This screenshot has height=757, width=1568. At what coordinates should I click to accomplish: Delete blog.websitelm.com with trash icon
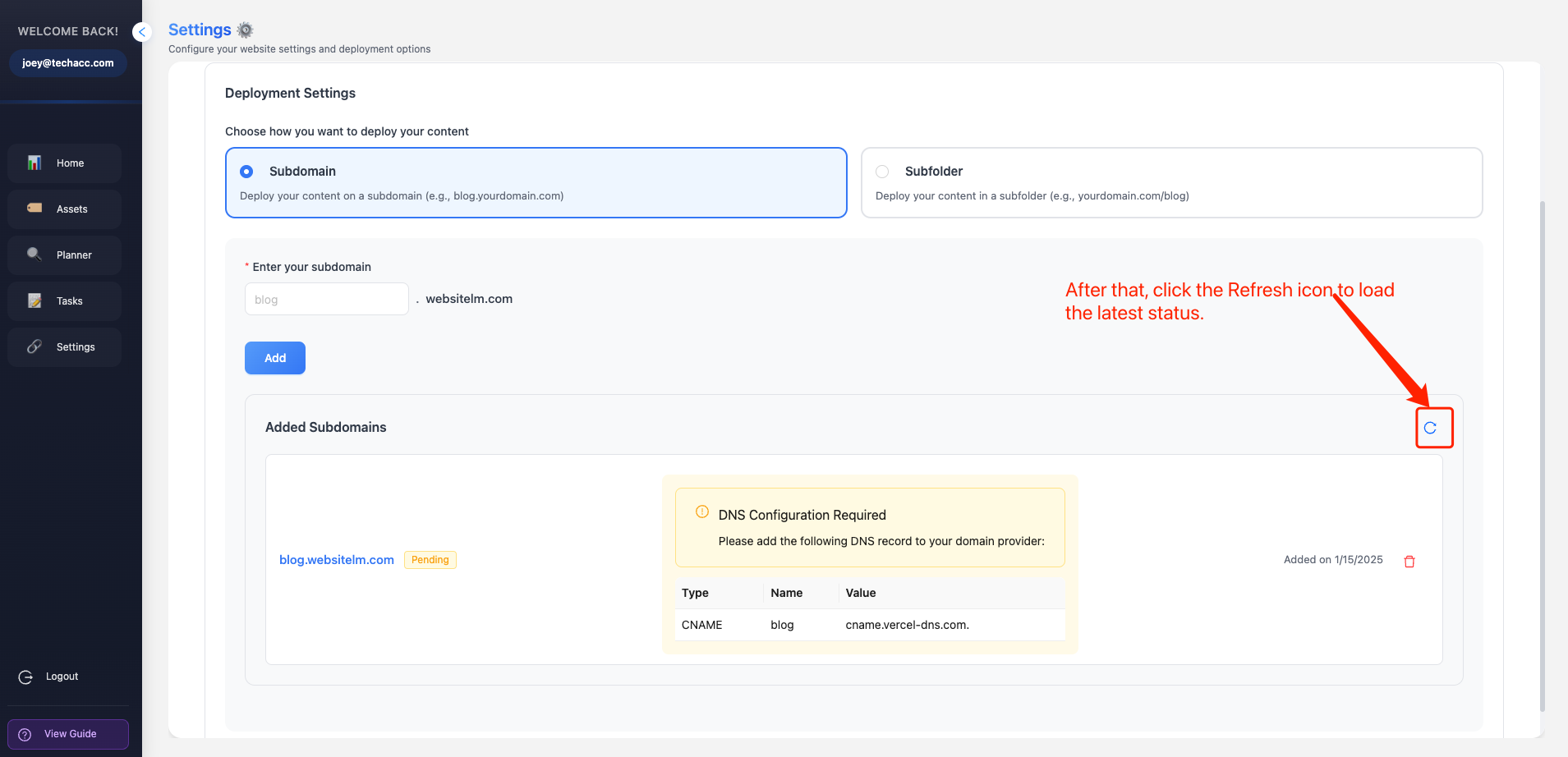tap(1409, 562)
